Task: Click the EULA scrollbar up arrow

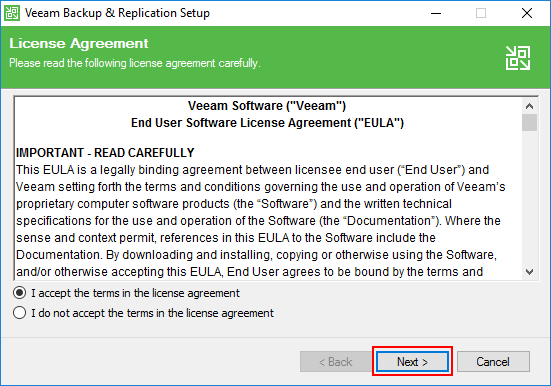Action: pos(530,106)
